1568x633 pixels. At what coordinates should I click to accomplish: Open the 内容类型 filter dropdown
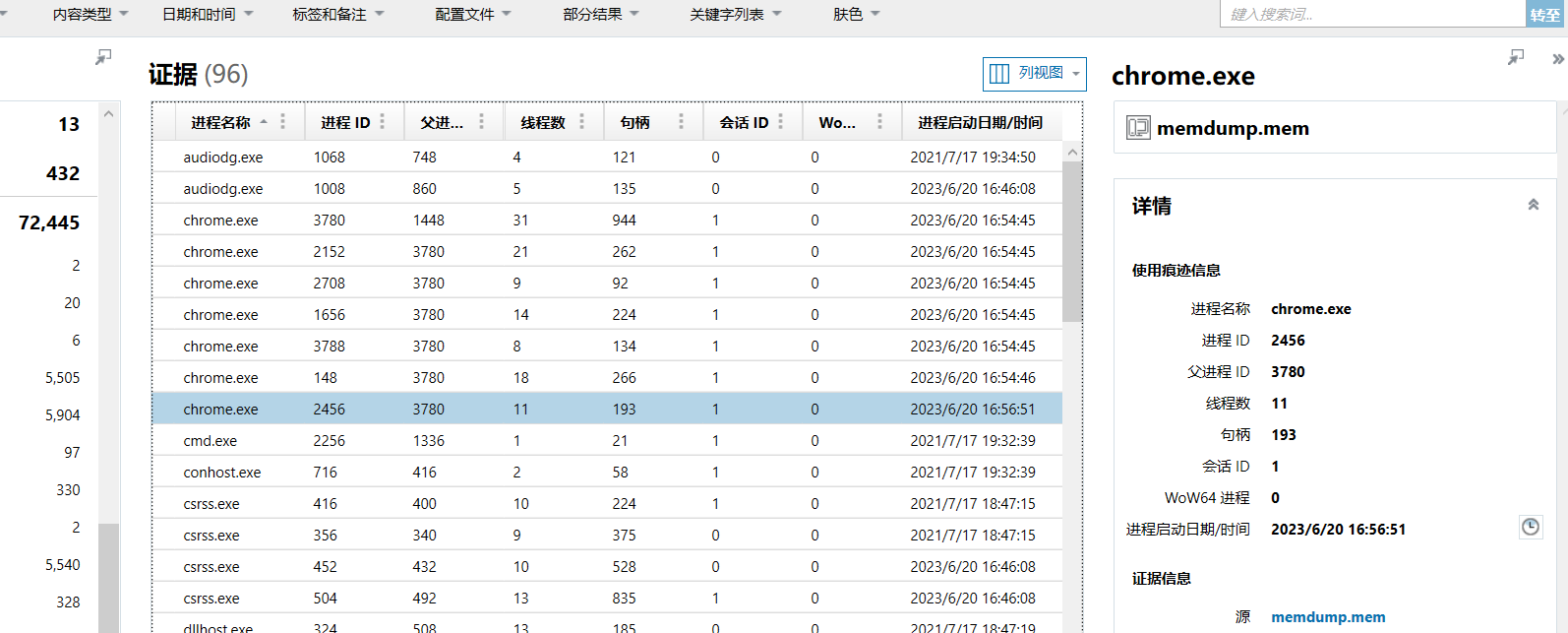click(90, 14)
